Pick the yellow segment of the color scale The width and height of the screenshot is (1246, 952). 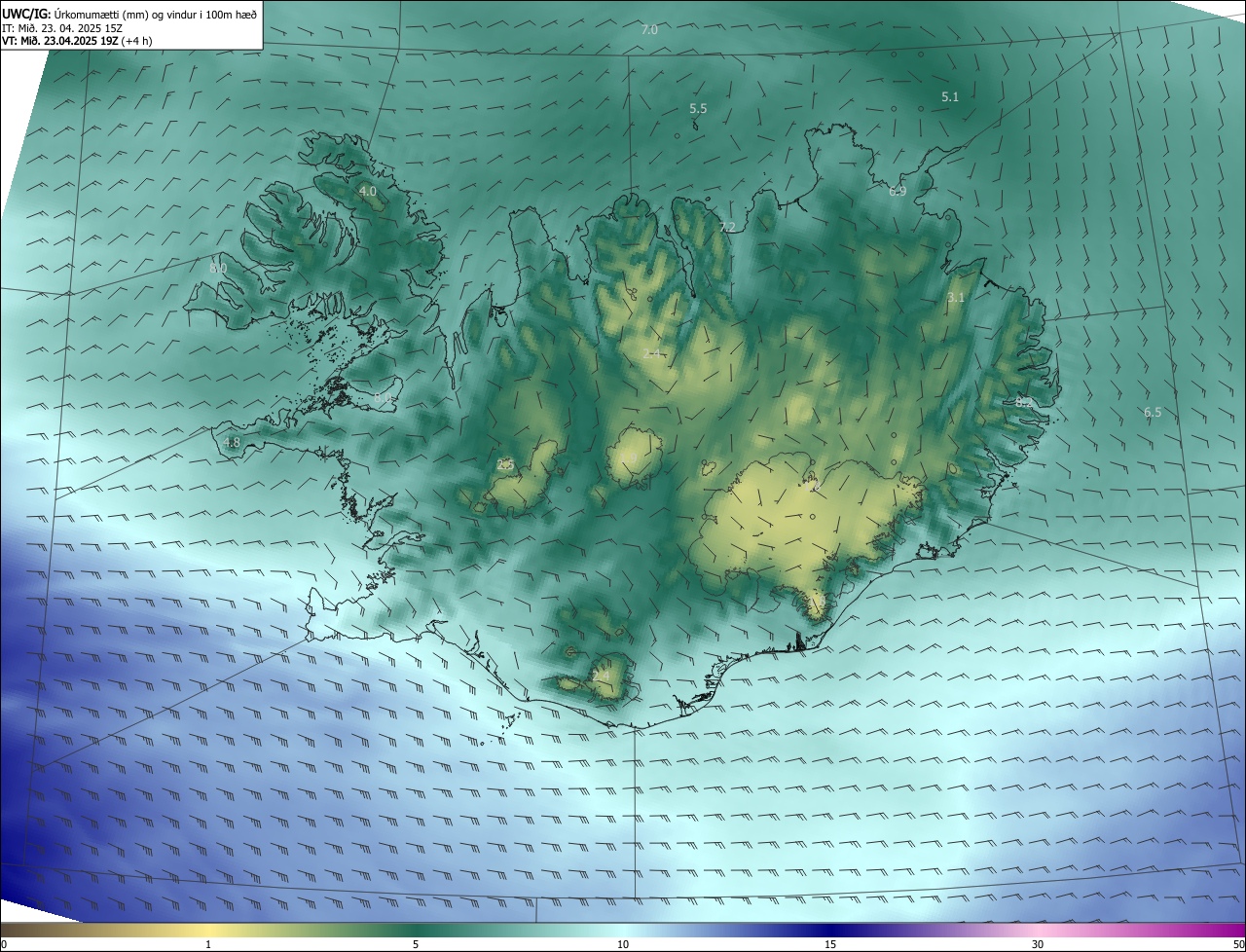[208, 931]
